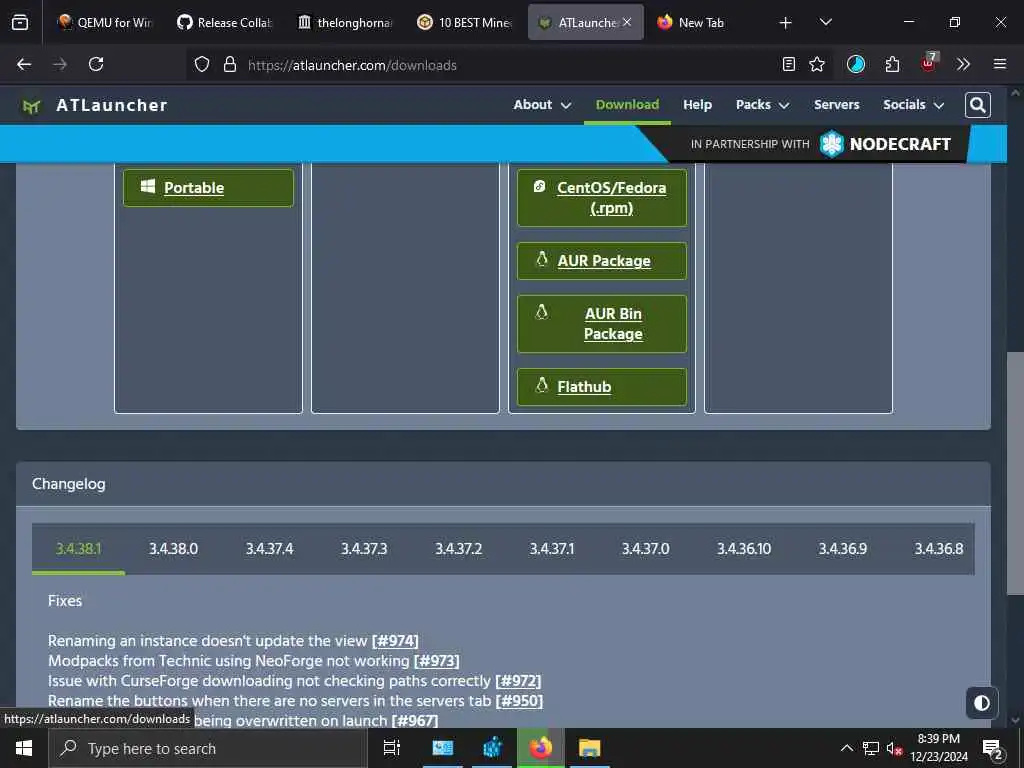Viewport: 1024px width, 768px height.
Task: Click the browser forward arrow
Action: coord(60,64)
